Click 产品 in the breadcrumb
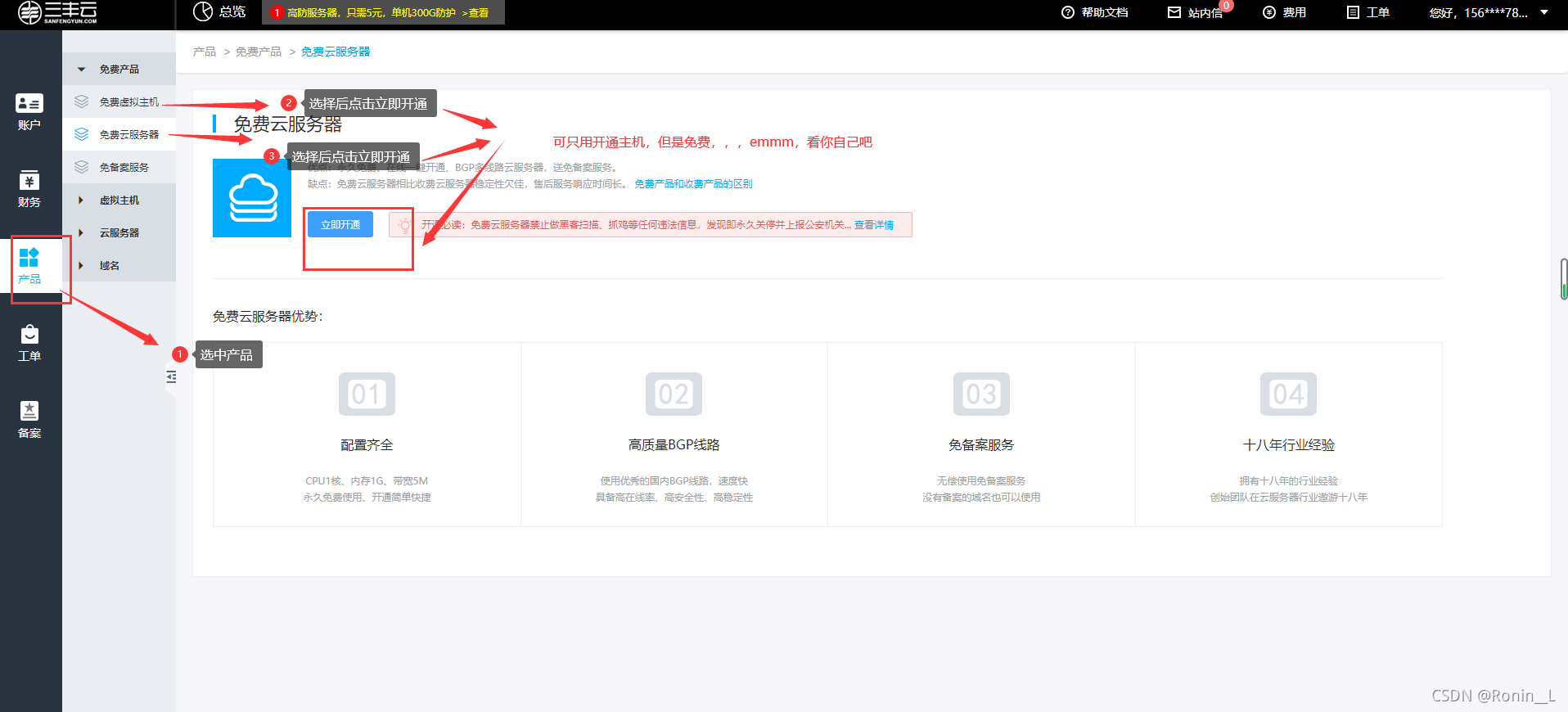 click(205, 52)
